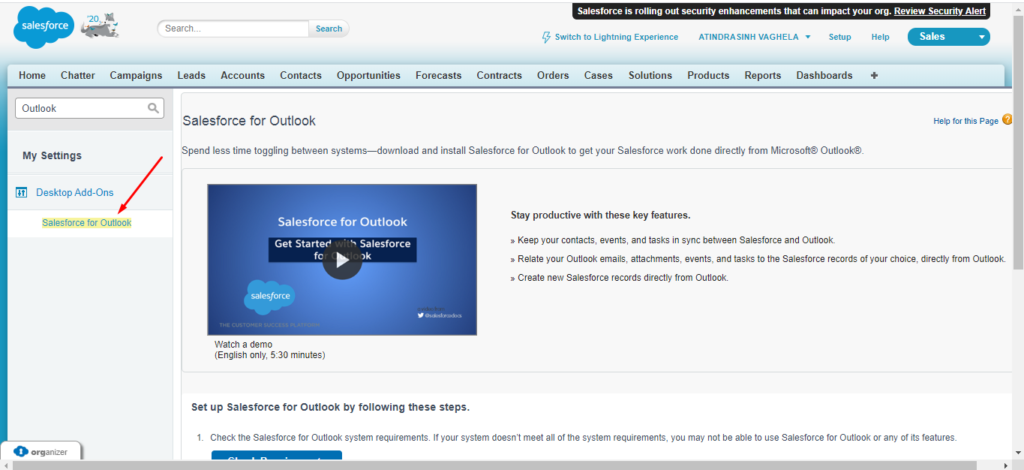The width and height of the screenshot is (1024, 470).
Task: Click the Help for this Page question icon
Action: pos(1007,119)
